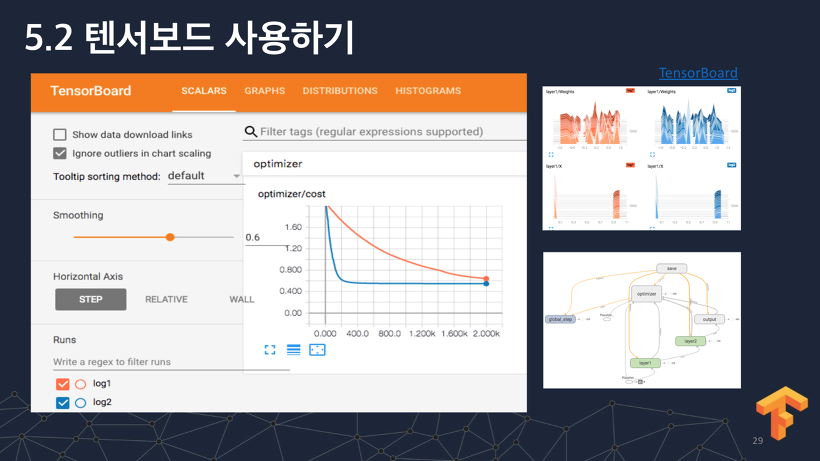Select RELATIVE horizontal axis option

(x=166, y=299)
